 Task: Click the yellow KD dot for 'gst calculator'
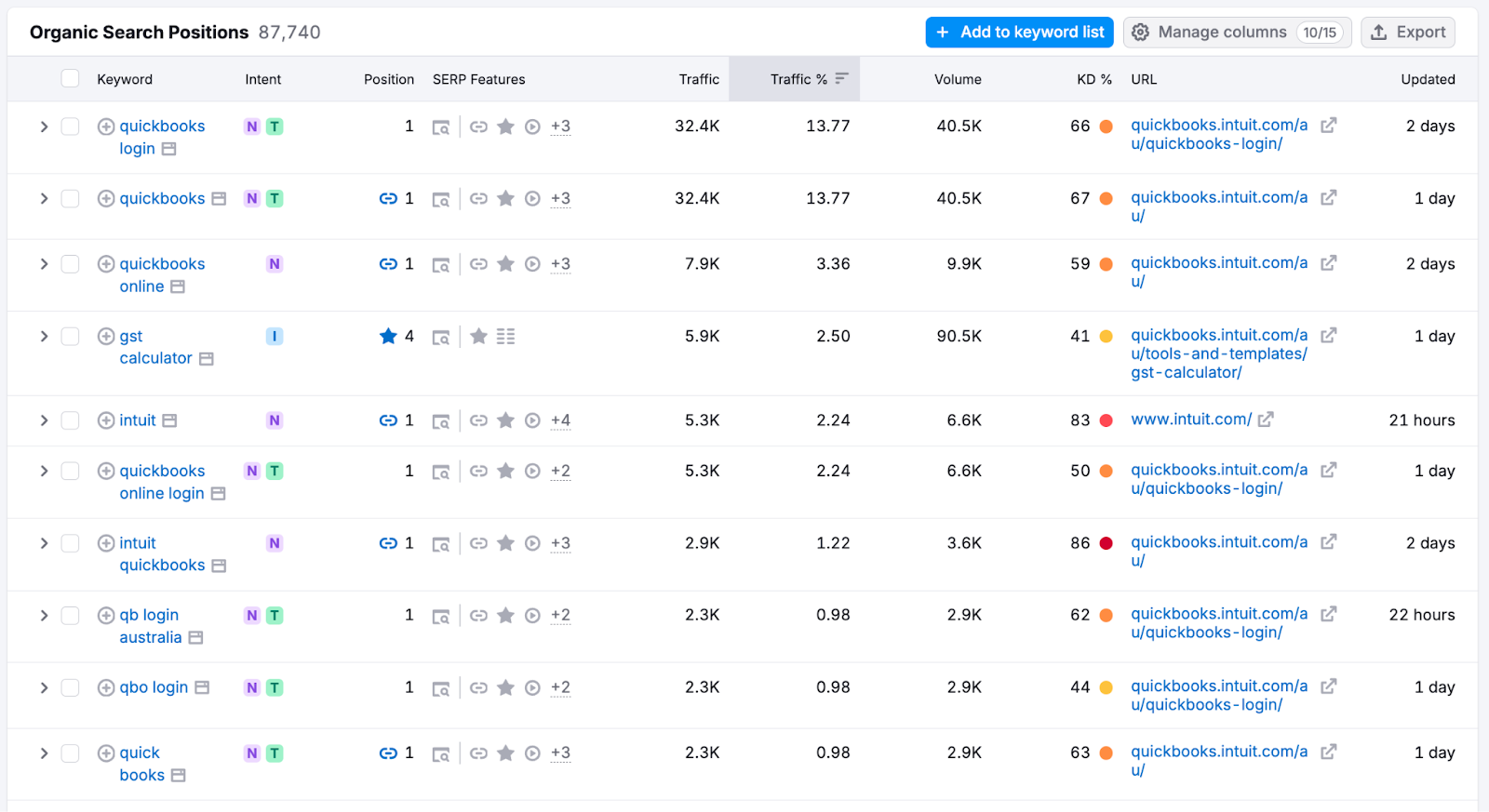tap(1106, 337)
